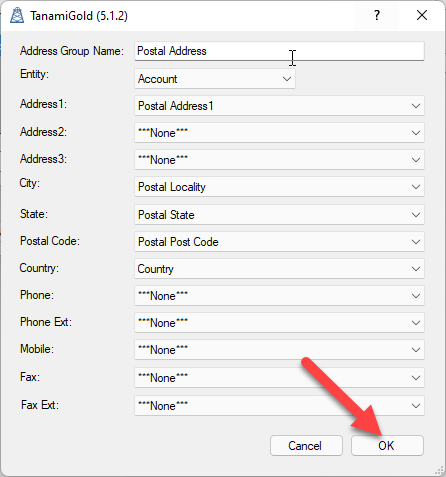Open the Fax Ext dropdown
Image resolution: width=446 pixels, height=477 pixels.
279,406
